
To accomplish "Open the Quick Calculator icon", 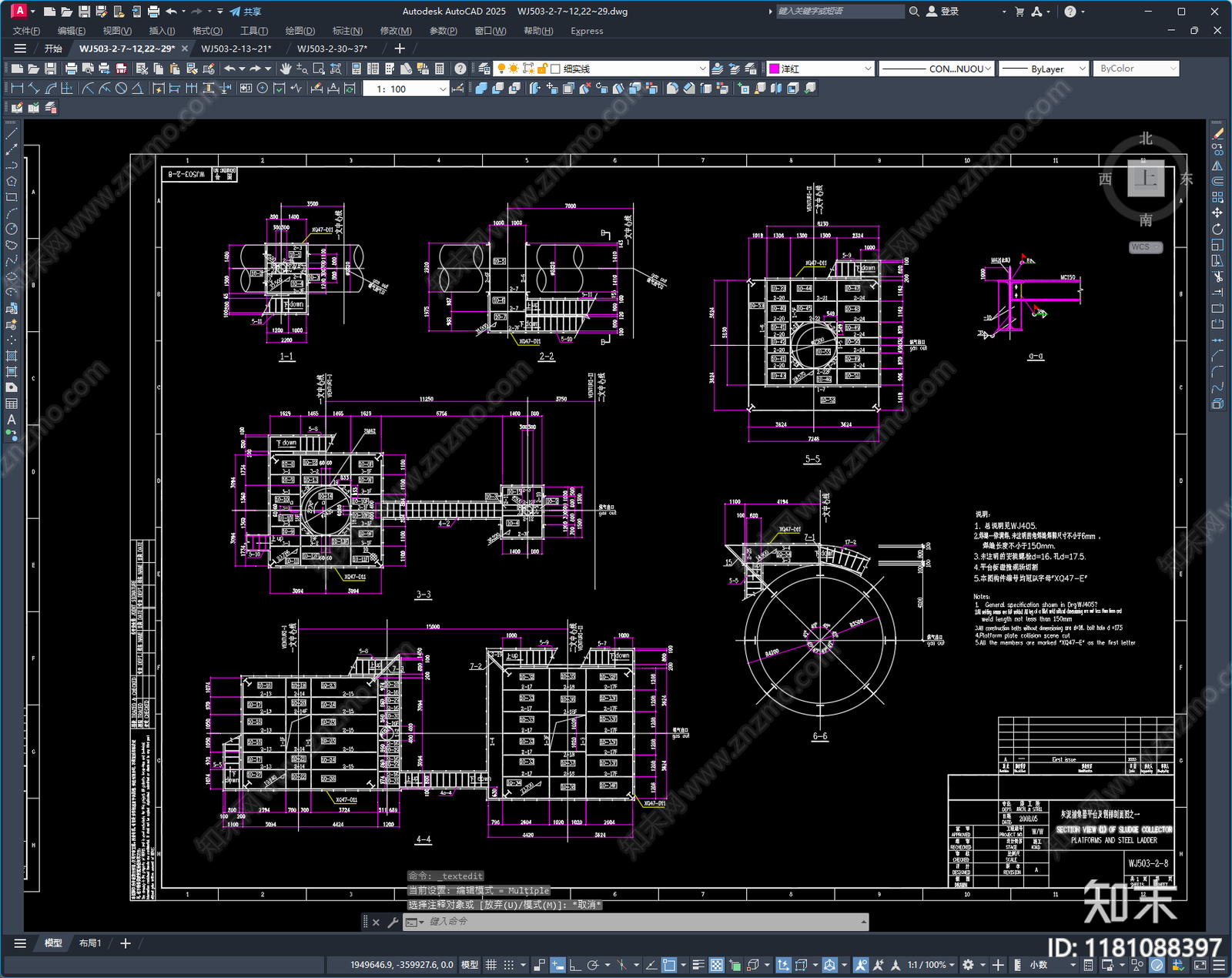I will [x=440, y=69].
